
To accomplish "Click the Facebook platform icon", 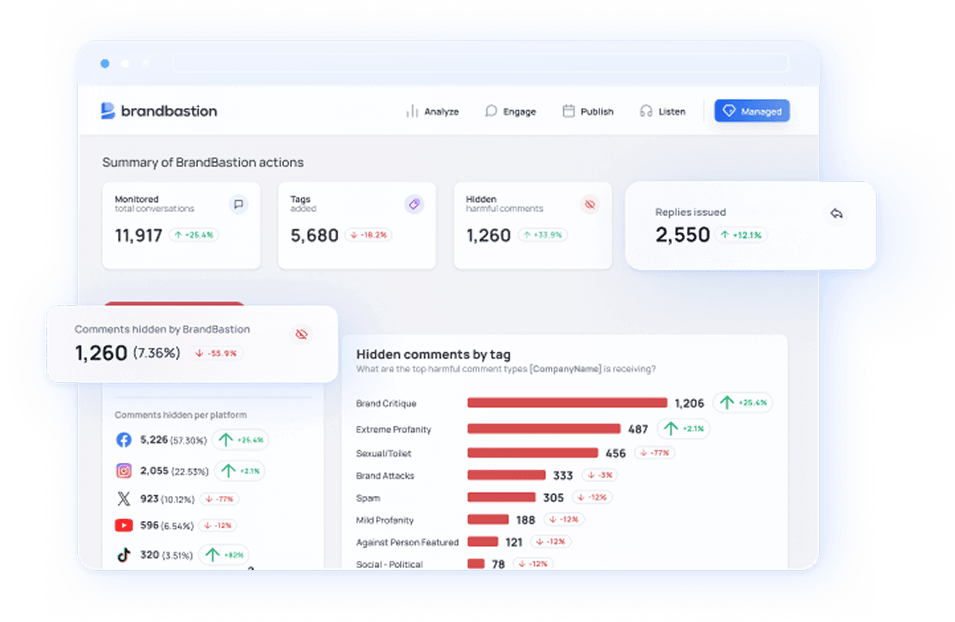I will (124, 440).
